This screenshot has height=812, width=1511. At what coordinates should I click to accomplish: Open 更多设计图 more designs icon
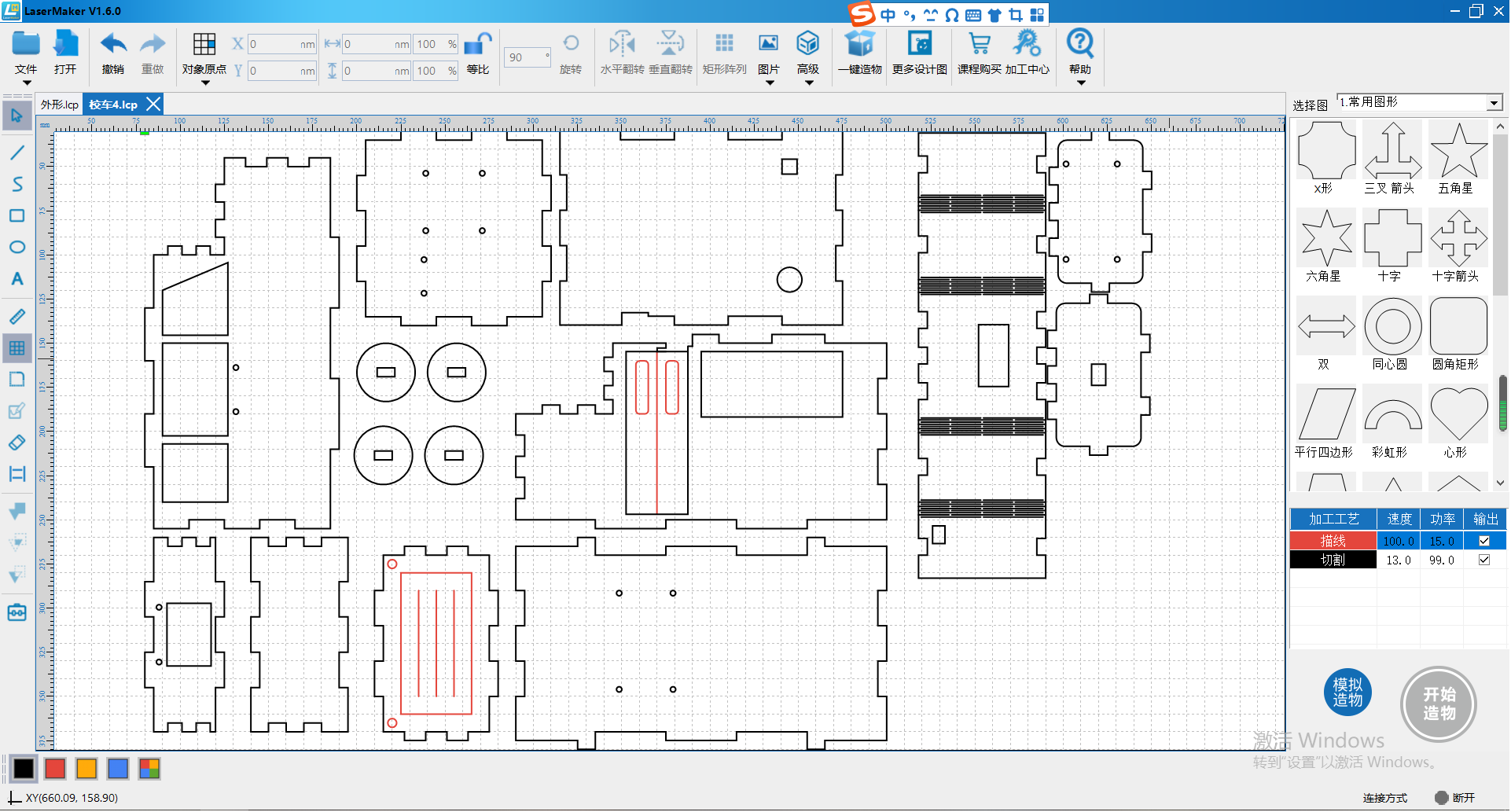tap(920, 43)
